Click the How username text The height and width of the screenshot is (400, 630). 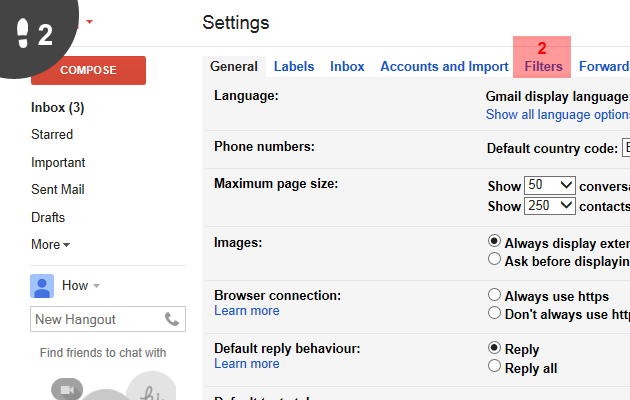tap(75, 286)
